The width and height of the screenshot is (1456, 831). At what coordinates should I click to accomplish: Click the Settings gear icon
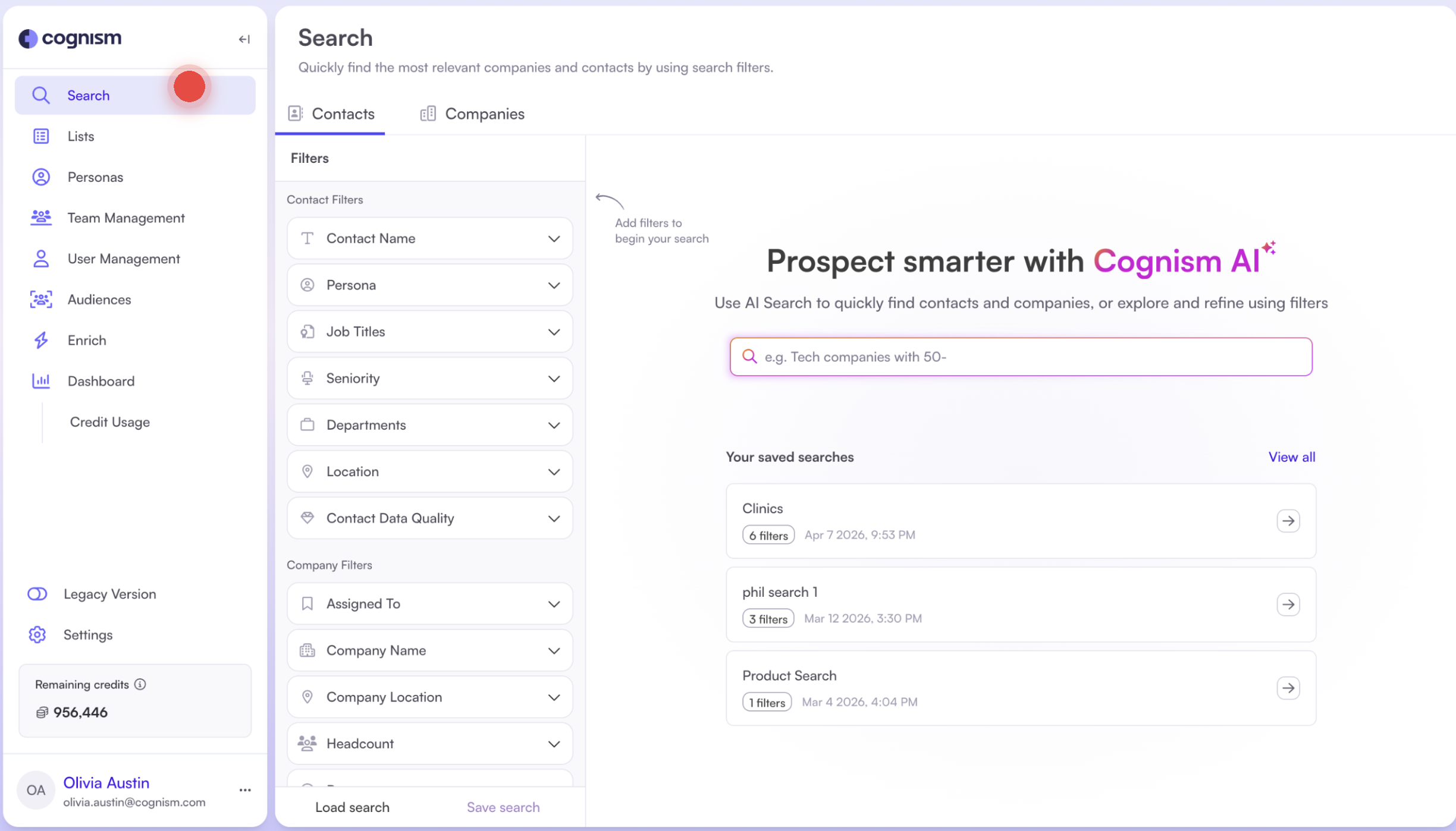pyautogui.click(x=37, y=635)
